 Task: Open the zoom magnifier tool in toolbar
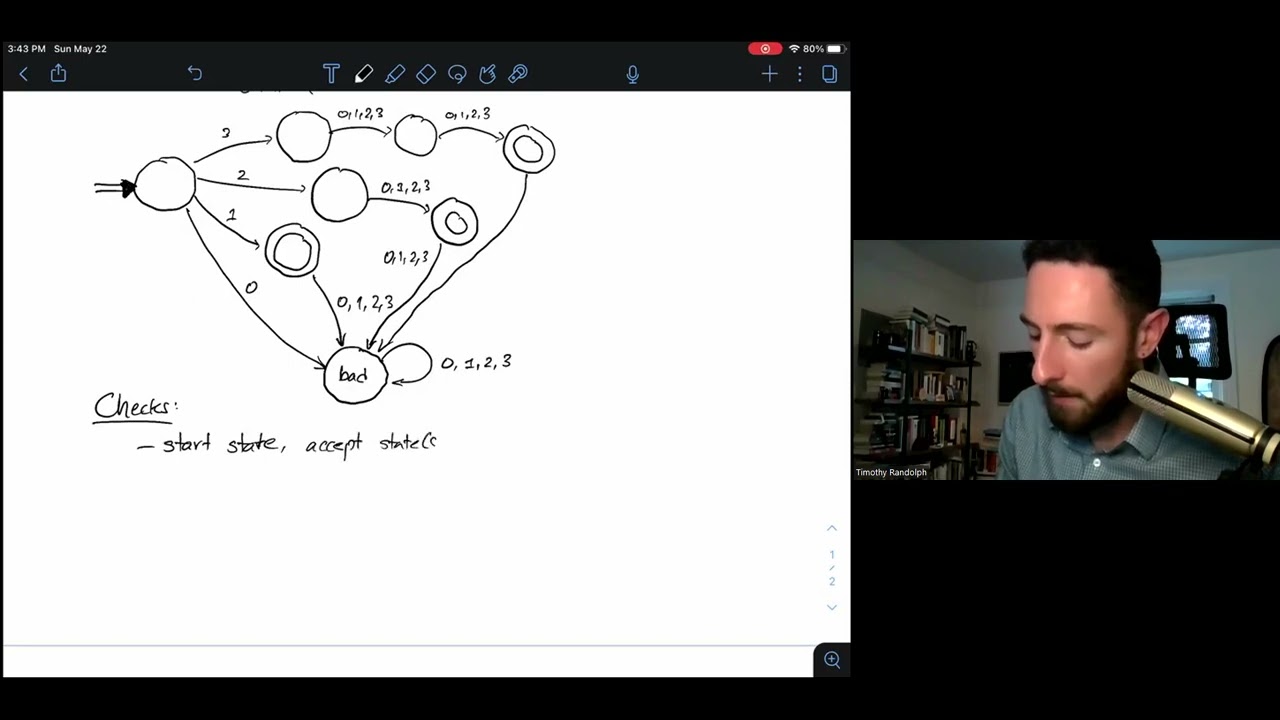coord(518,73)
